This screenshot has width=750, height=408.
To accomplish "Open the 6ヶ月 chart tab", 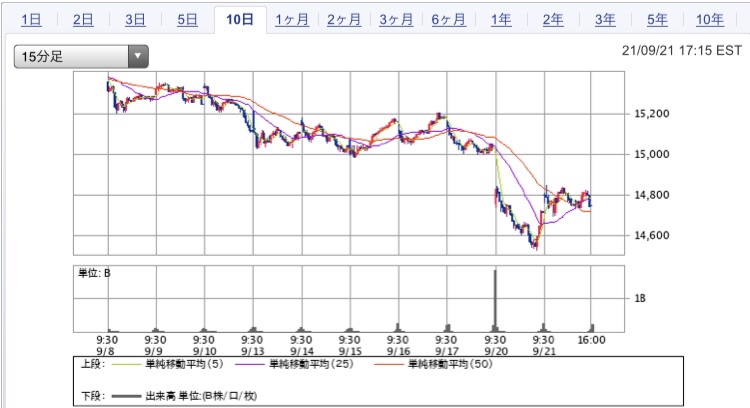I will point(448,20).
